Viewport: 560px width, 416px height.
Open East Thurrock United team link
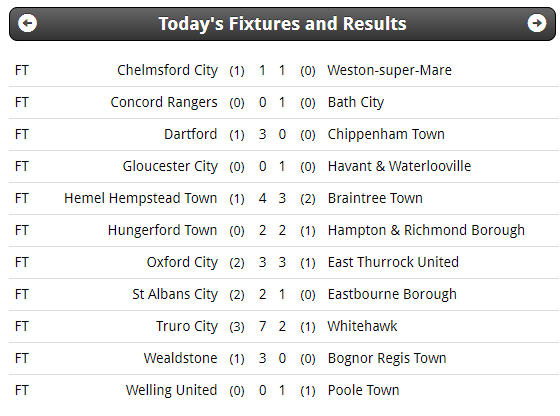tap(393, 262)
